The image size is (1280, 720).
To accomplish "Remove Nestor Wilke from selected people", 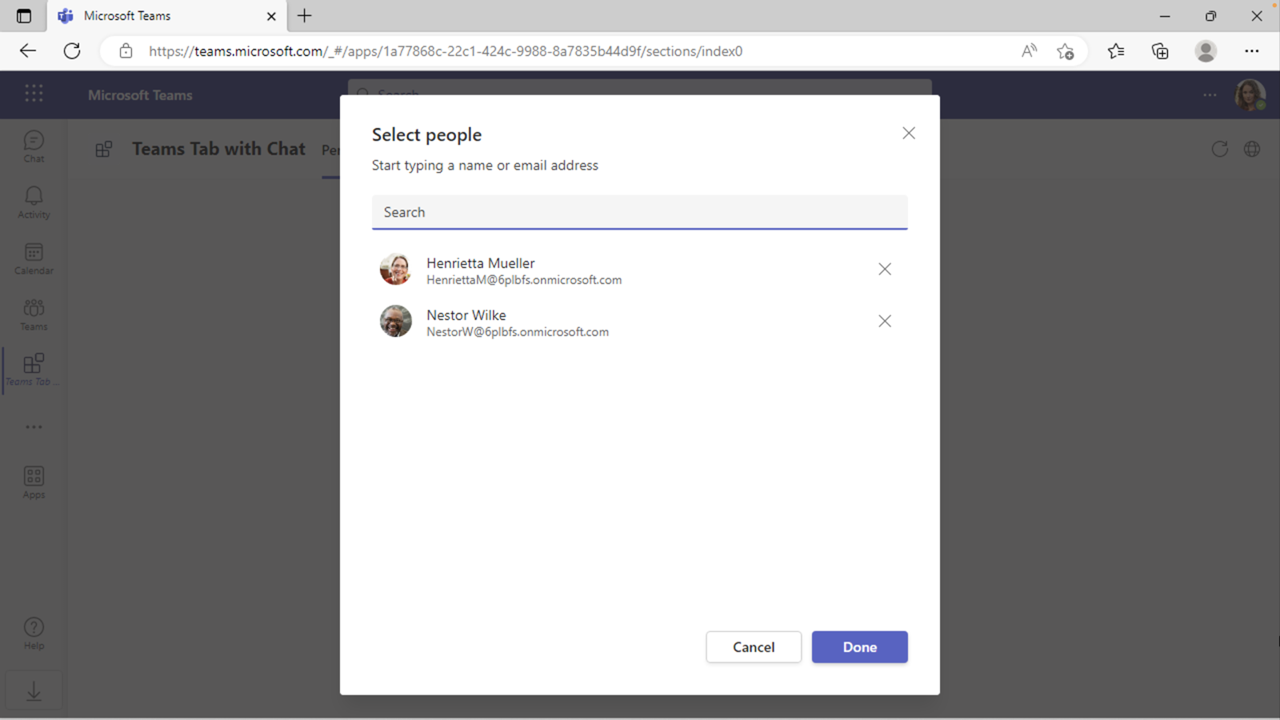I will [x=884, y=321].
